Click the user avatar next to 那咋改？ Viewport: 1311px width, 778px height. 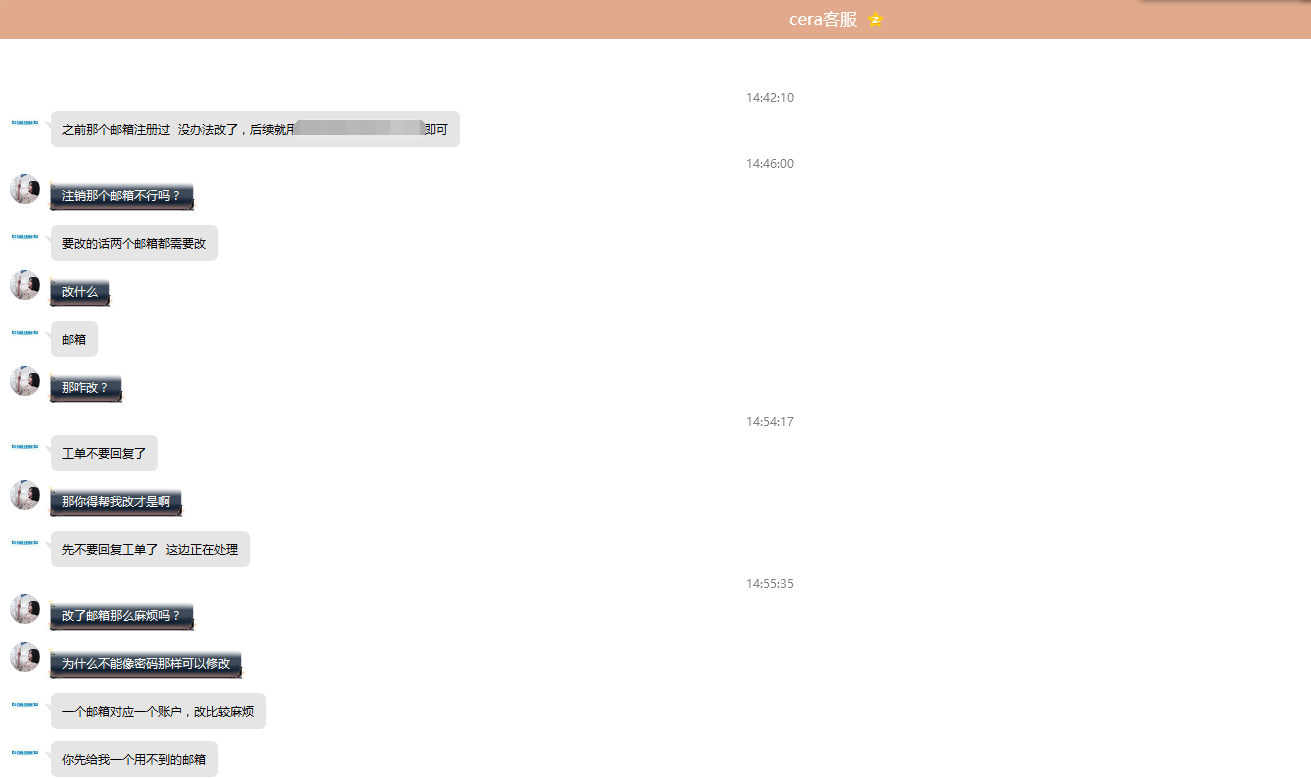25,381
